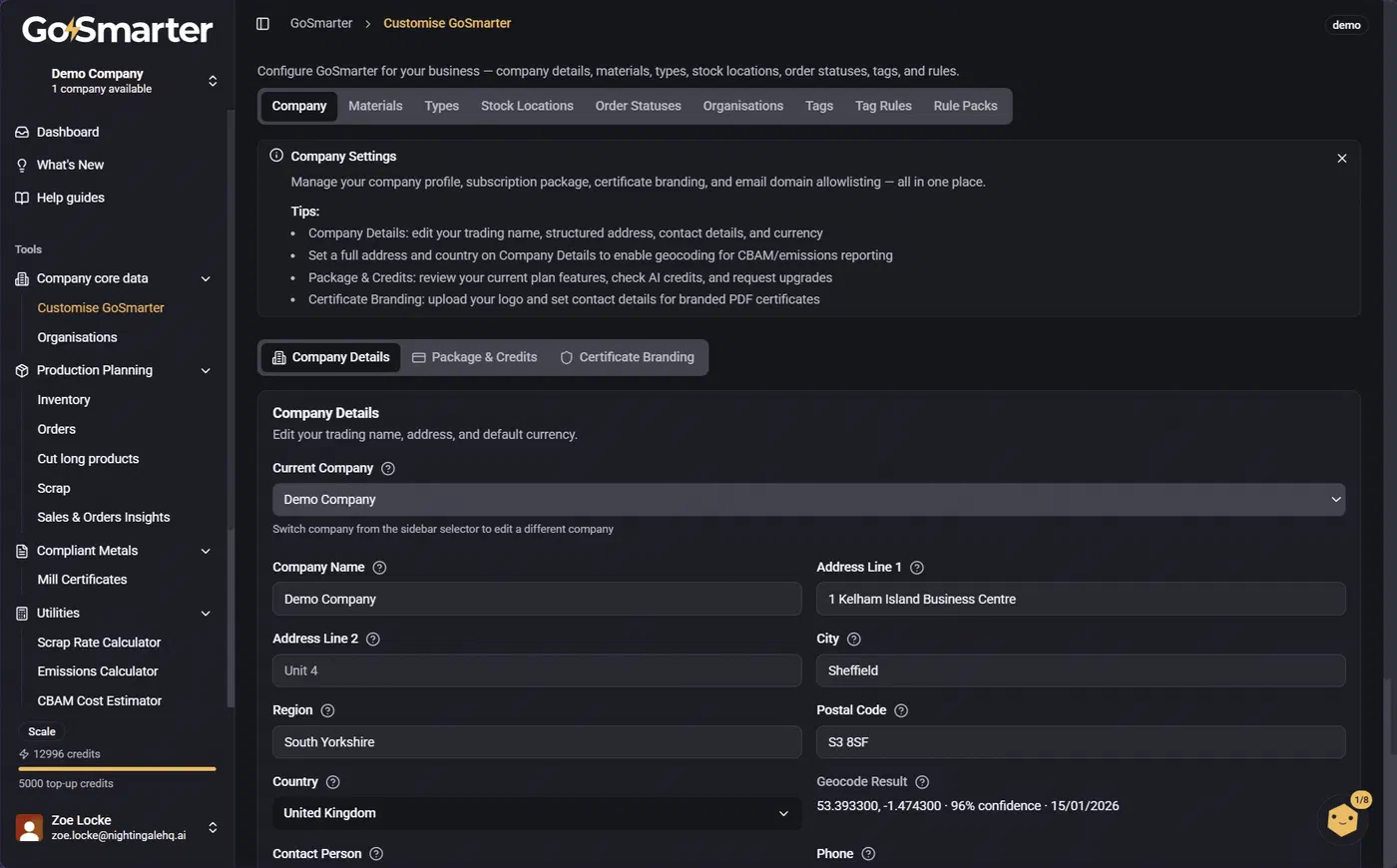Open the Demo Company switcher in sidebar
1397x868 pixels.
(118, 81)
